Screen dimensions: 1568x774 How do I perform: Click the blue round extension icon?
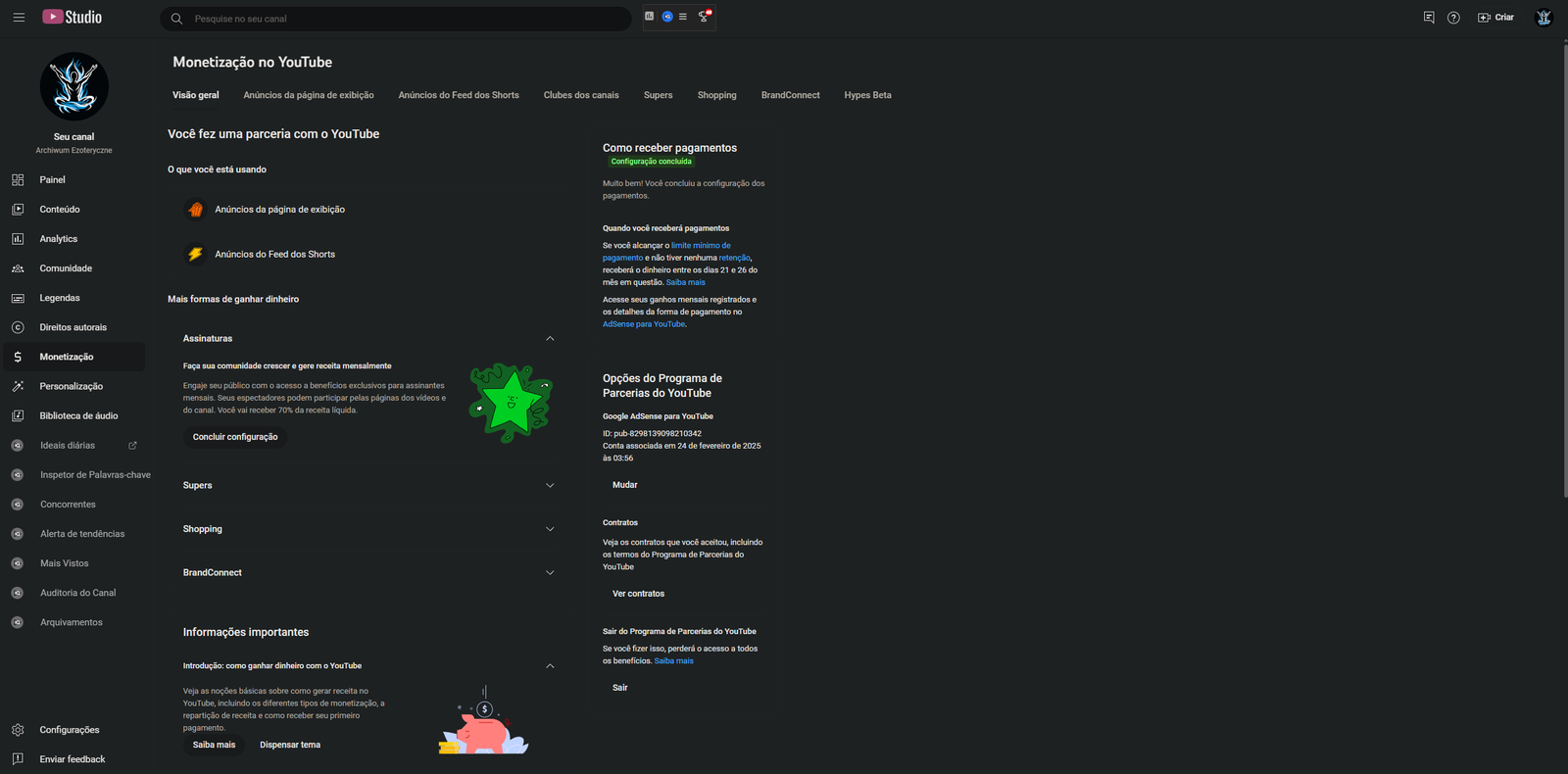tap(666, 17)
